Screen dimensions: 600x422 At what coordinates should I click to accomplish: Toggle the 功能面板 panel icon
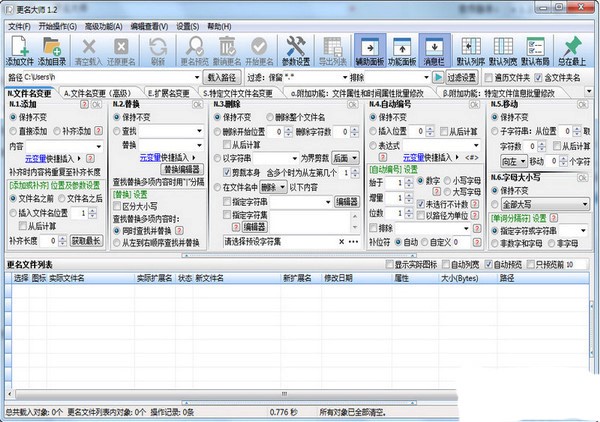point(402,45)
